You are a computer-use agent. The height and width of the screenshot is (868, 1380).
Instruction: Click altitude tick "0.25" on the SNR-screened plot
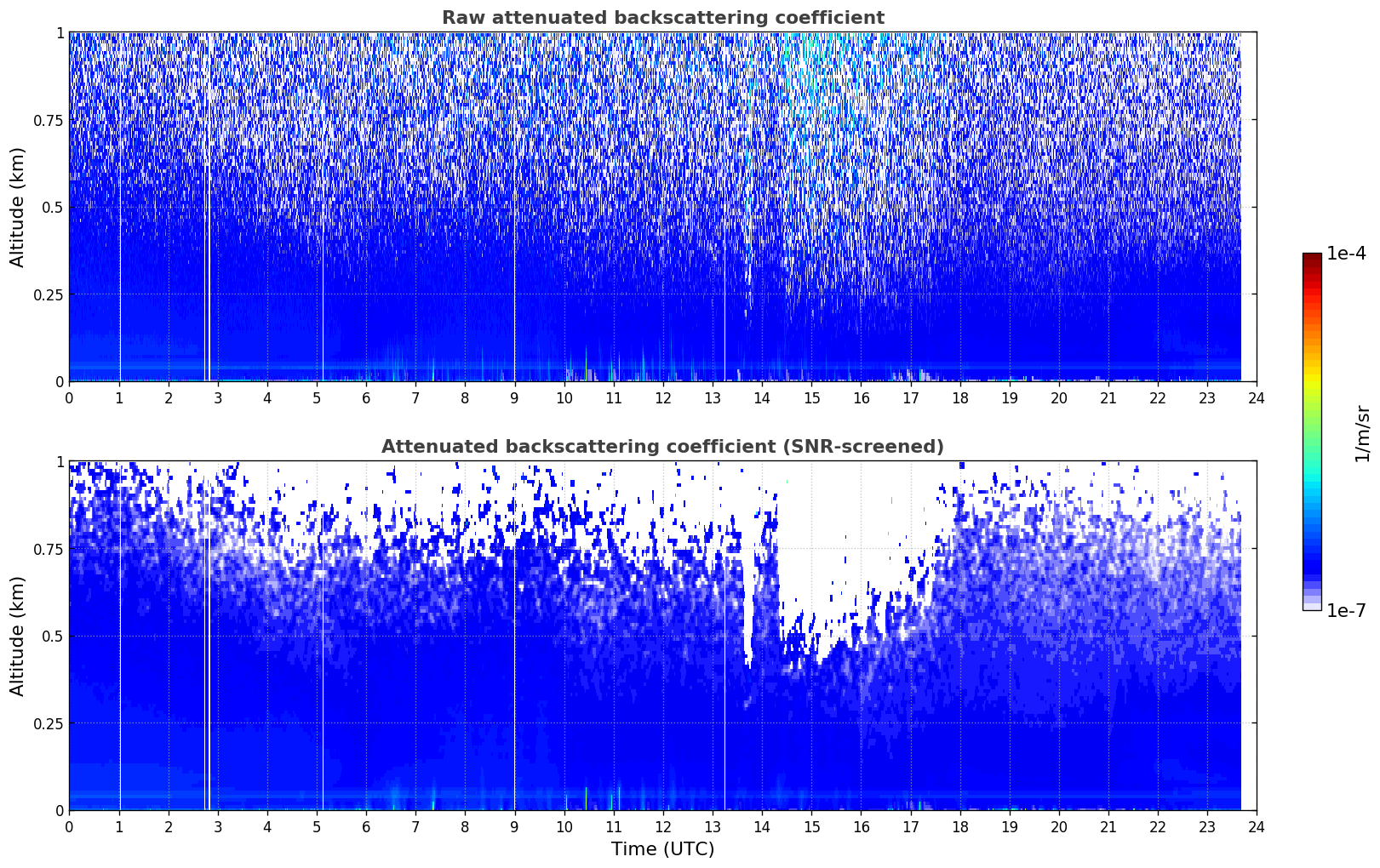[49, 723]
